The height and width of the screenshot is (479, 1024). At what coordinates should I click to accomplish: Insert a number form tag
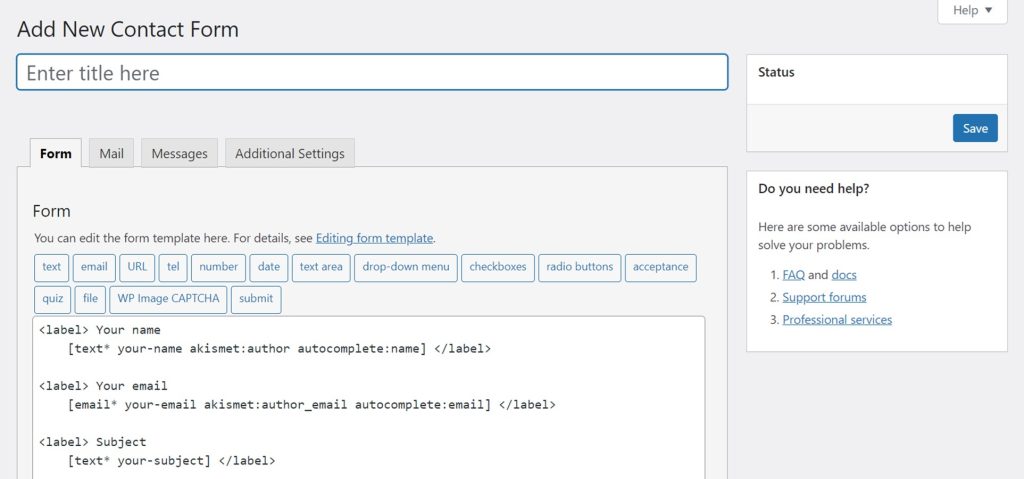[x=219, y=267]
